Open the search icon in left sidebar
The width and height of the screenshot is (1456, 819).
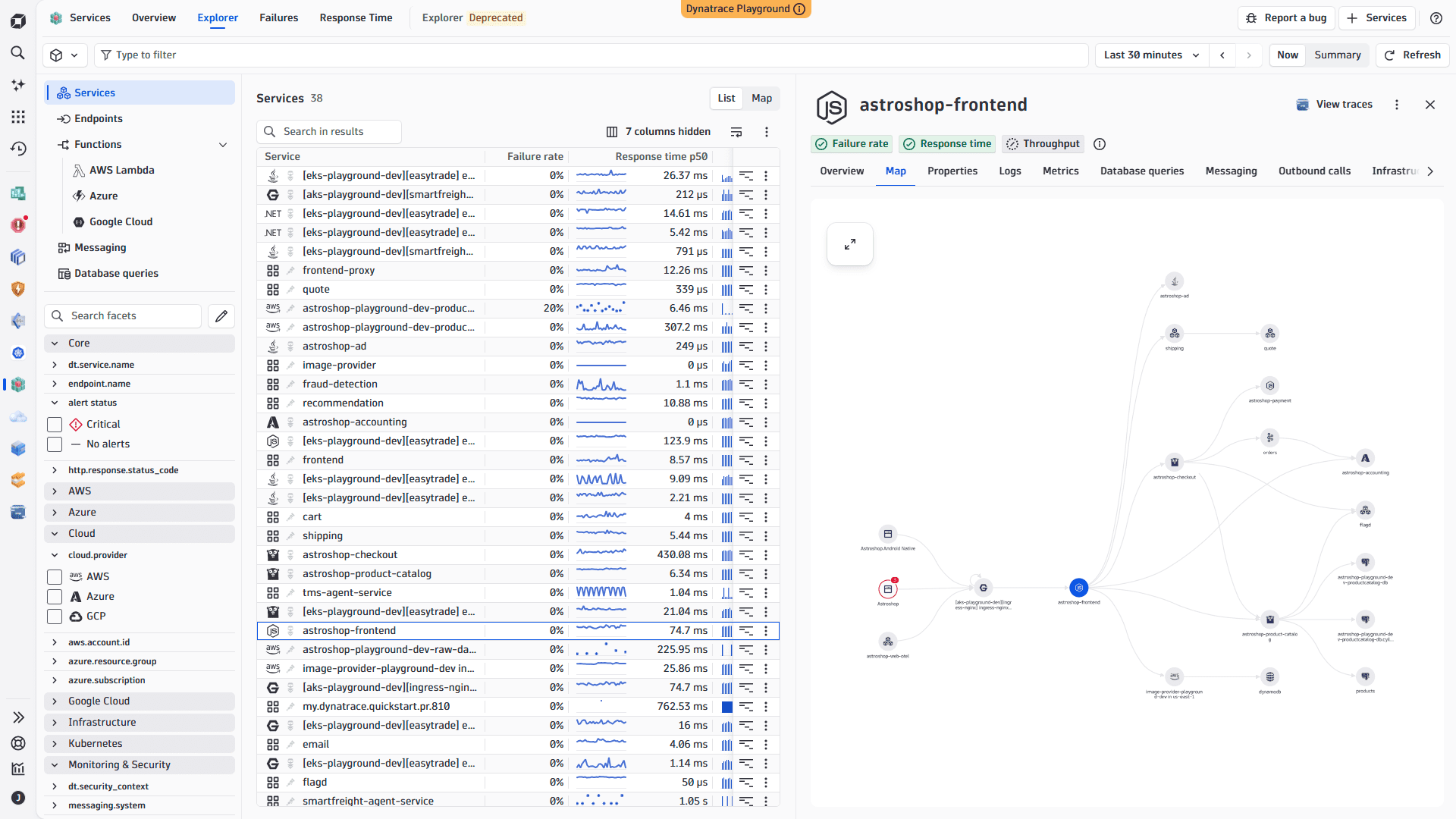(x=18, y=53)
